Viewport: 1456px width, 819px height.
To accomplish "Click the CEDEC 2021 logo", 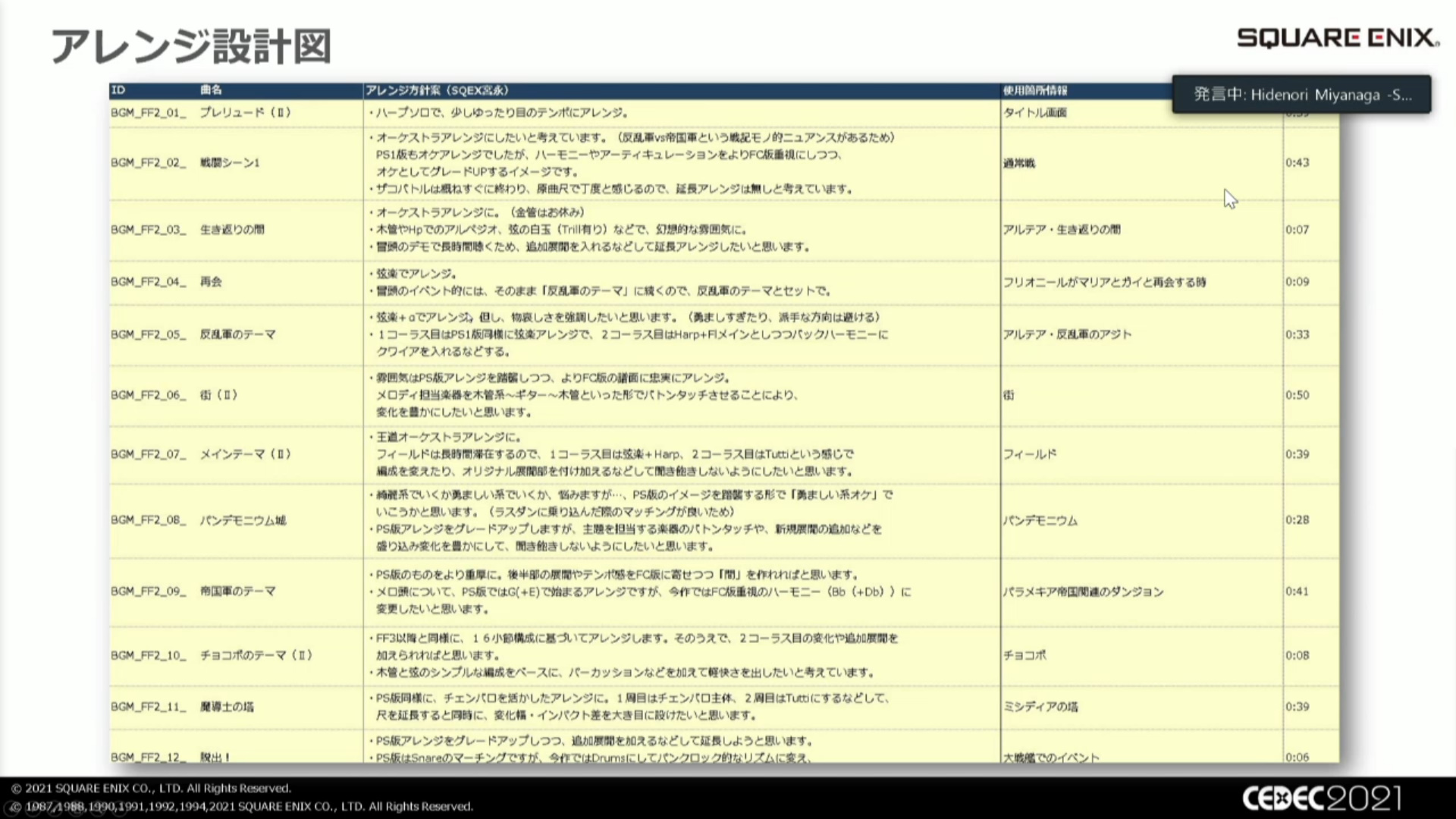I will pyautogui.click(x=1321, y=798).
